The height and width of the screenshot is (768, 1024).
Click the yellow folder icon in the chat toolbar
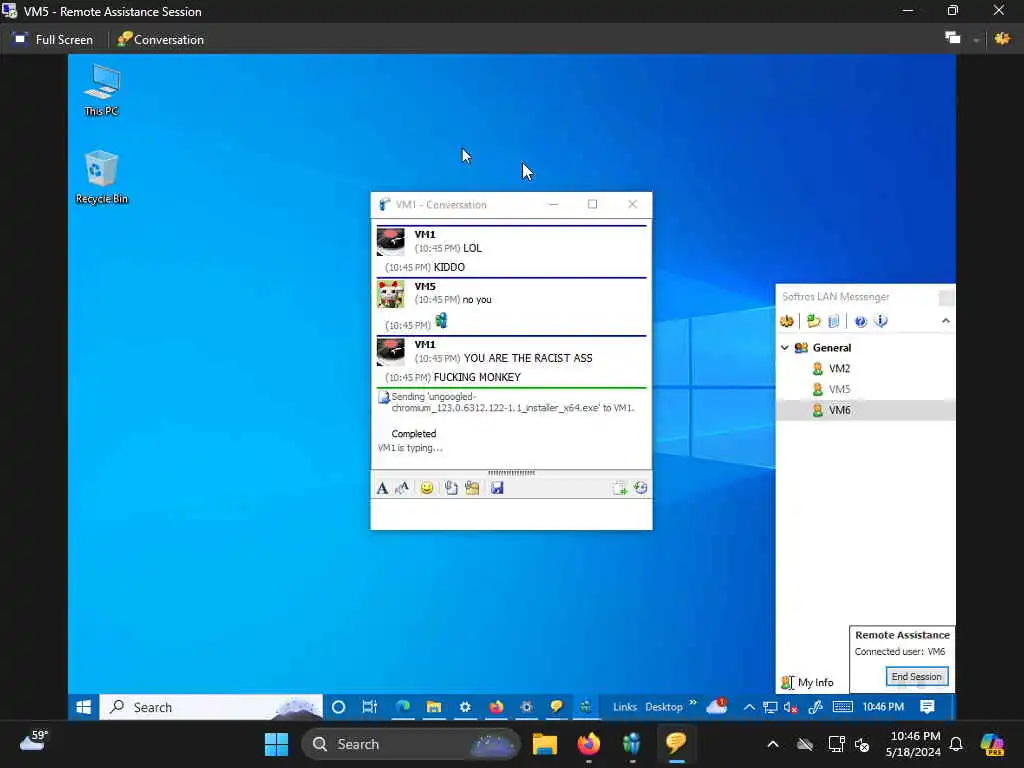coord(472,488)
